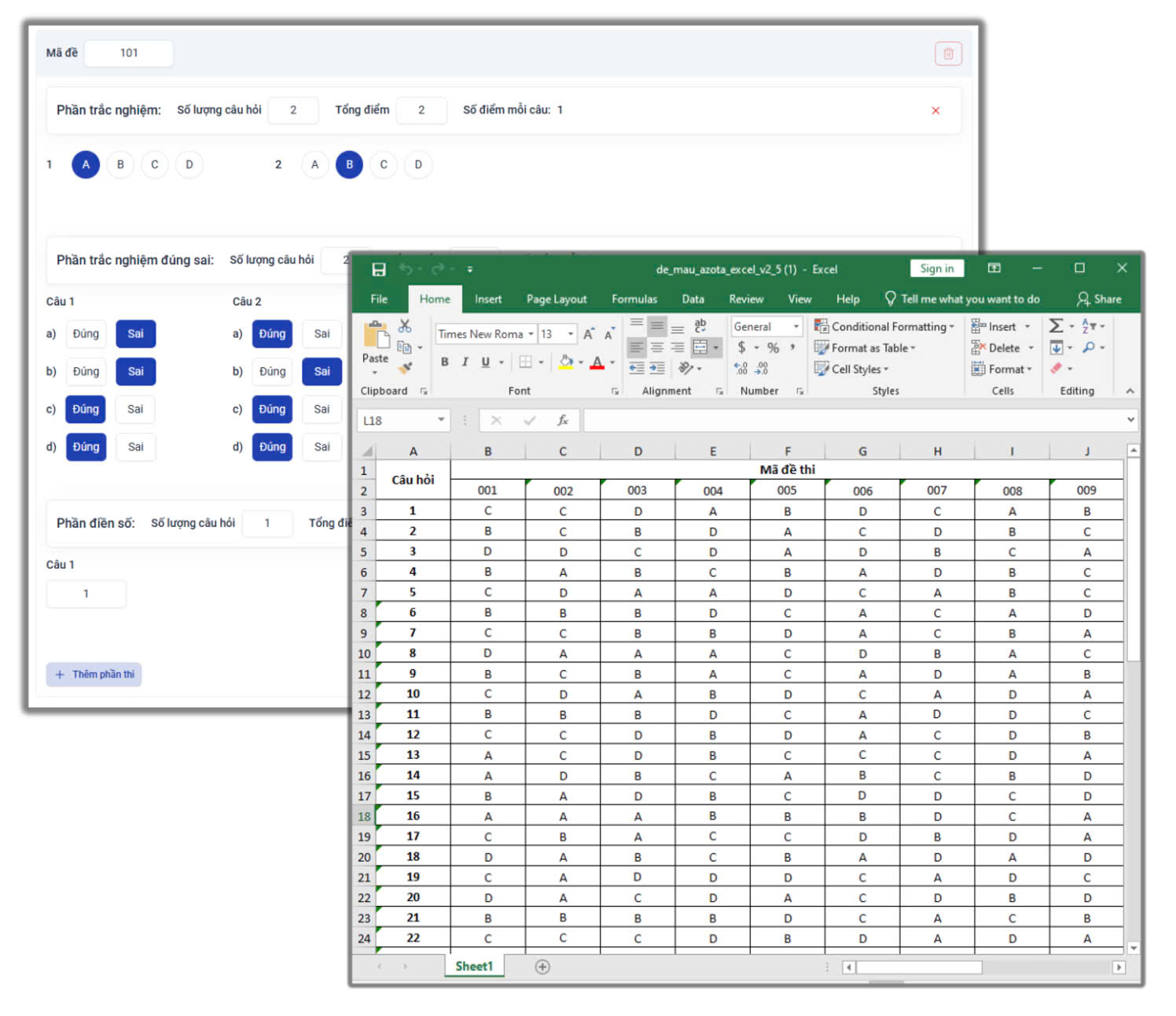Click Increase Decimal icon

pyautogui.click(x=741, y=367)
